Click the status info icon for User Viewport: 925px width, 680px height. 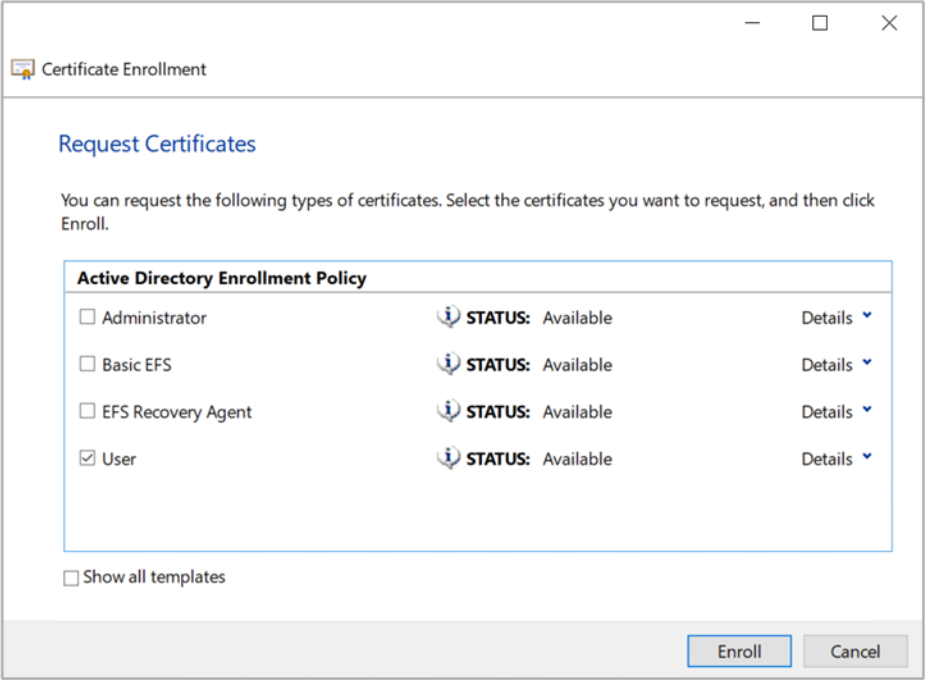pyautogui.click(x=448, y=458)
